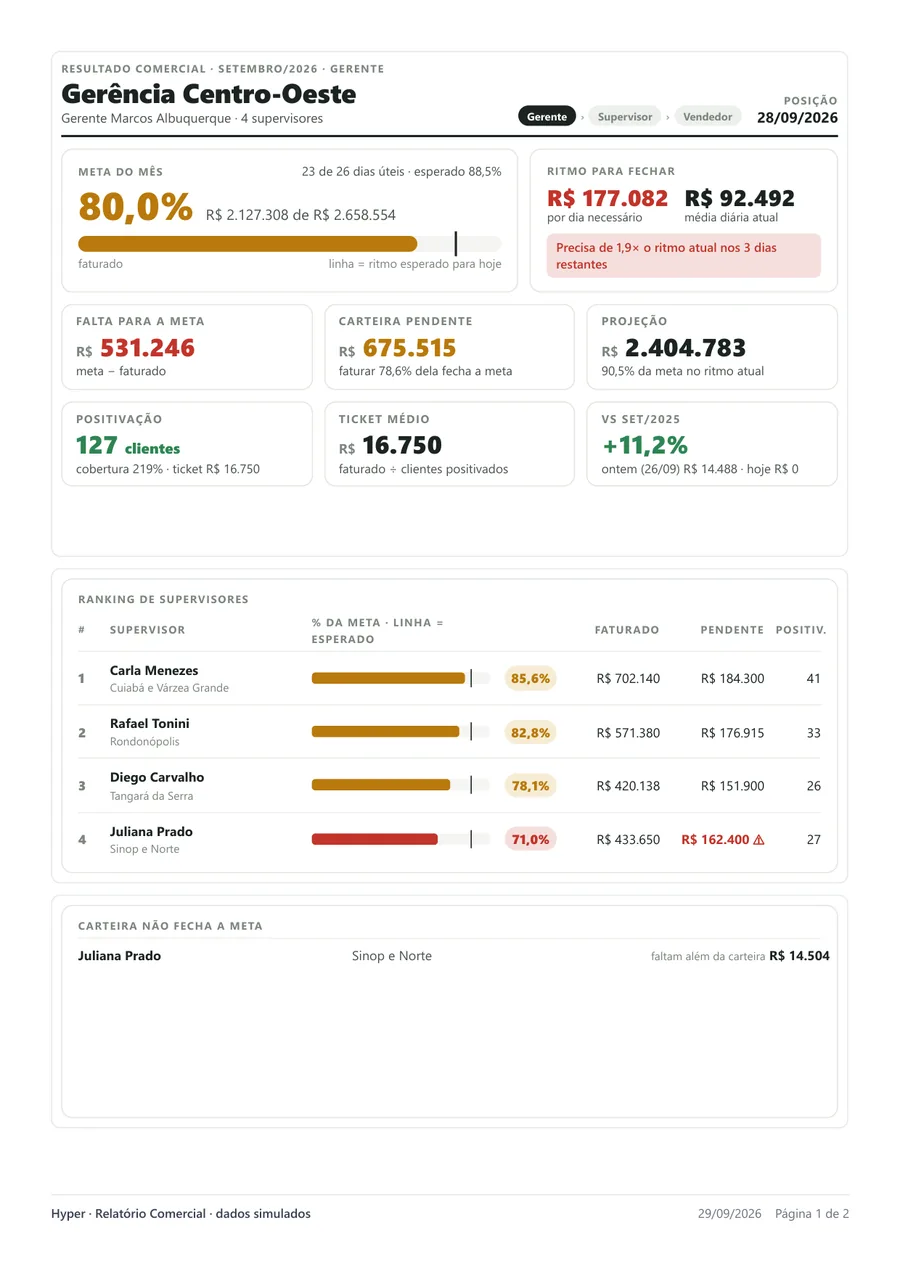
Task: Select the Gerente breadcrumb pill
Action: point(547,116)
